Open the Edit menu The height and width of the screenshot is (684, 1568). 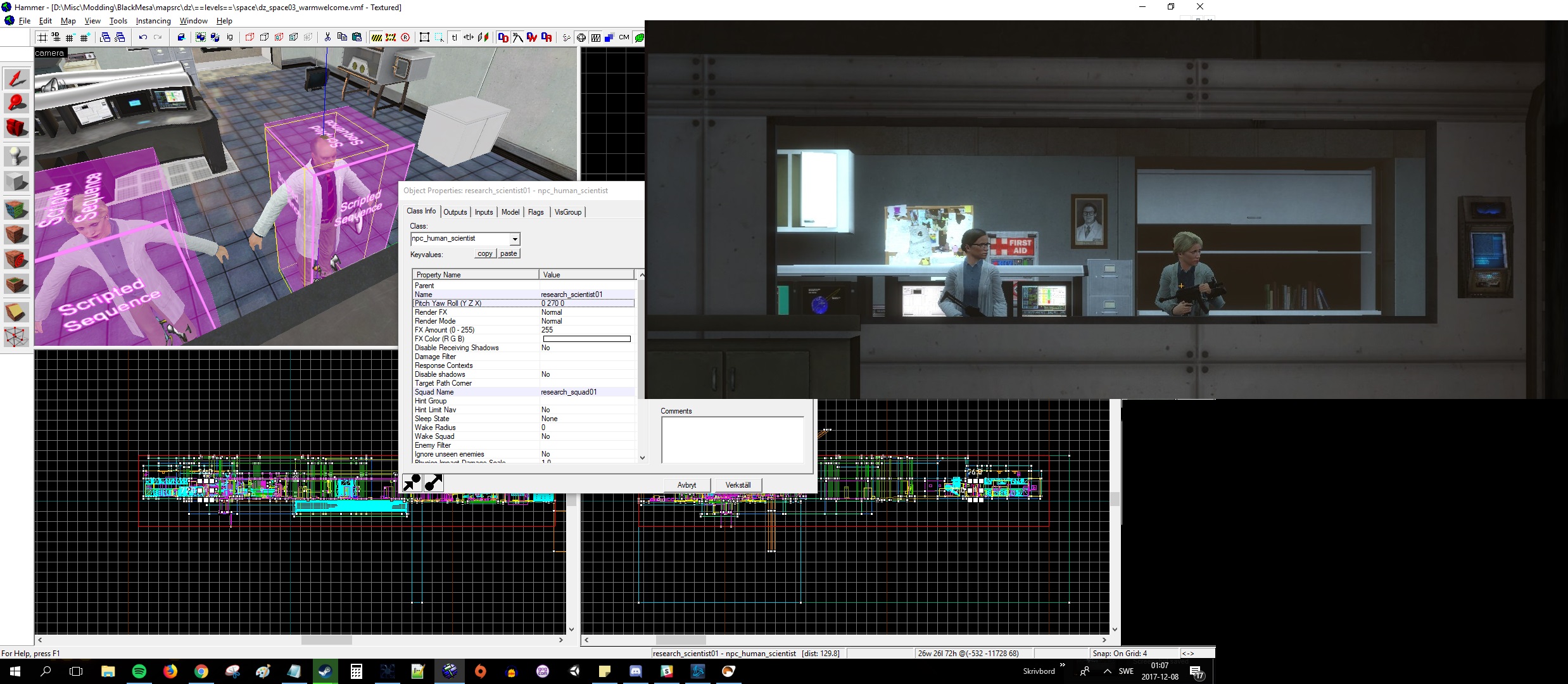(46, 21)
